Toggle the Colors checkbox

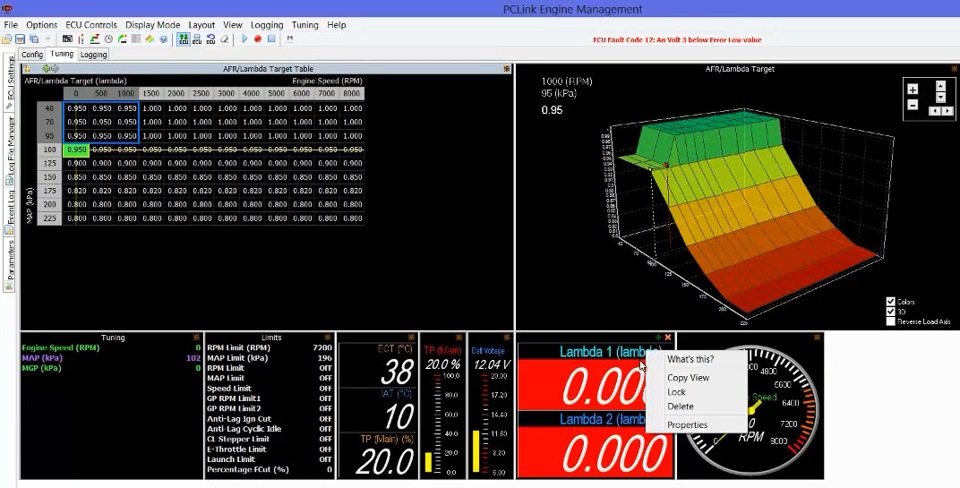pyautogui.click(x=891, y=301)
